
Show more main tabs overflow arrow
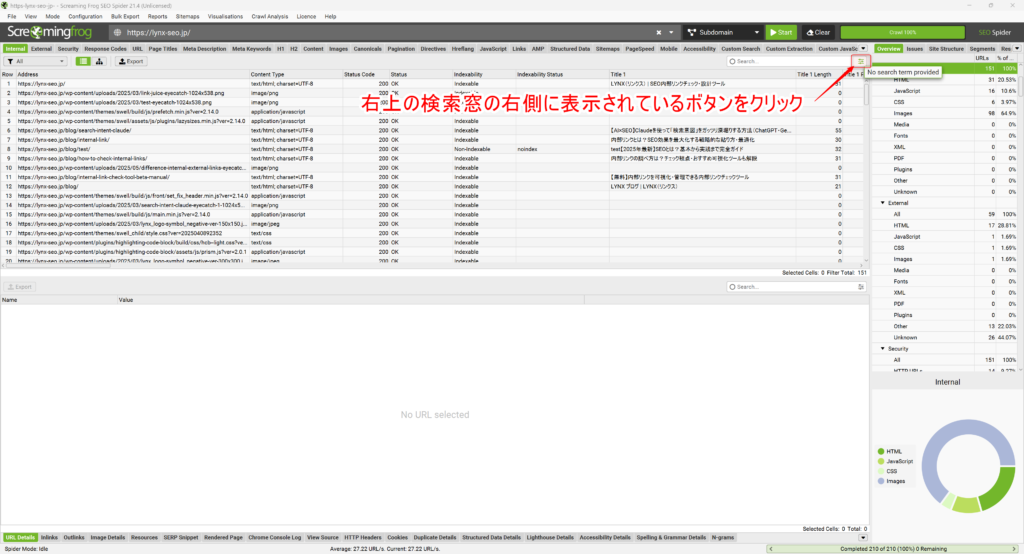tap(863, 48)
